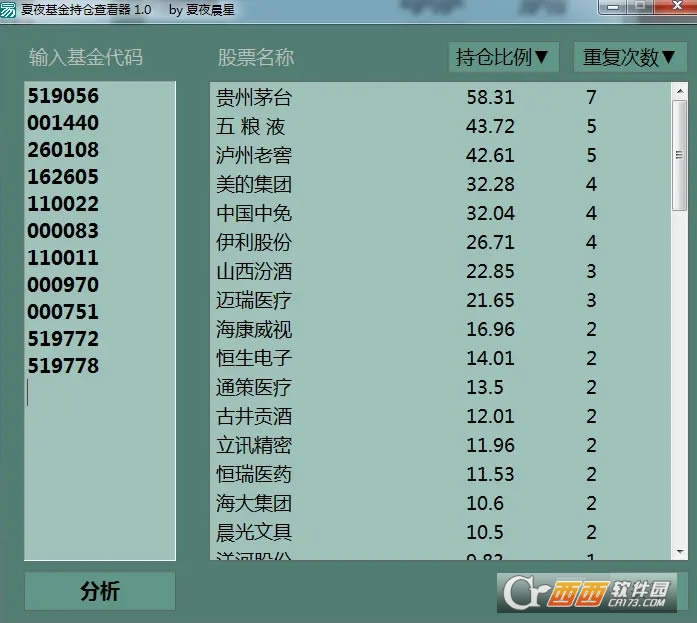Click holding ratio value 10.6
The height and width of the screenshot is (623, 697).
point(485,503)
